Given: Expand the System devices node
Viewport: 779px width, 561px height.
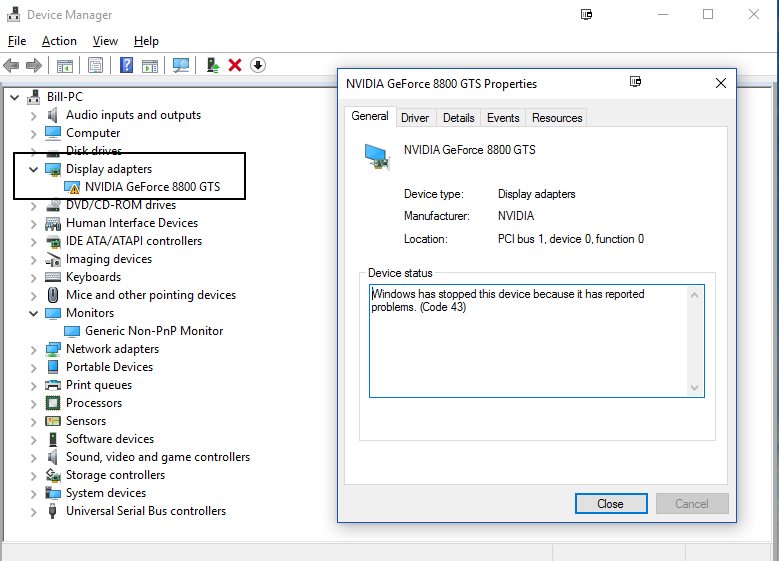Looking at the screenshot, I should [x=33, y=493].
